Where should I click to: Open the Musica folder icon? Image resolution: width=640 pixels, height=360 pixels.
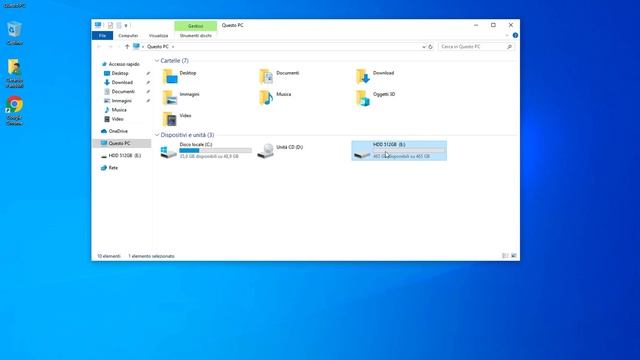[266, 98]
